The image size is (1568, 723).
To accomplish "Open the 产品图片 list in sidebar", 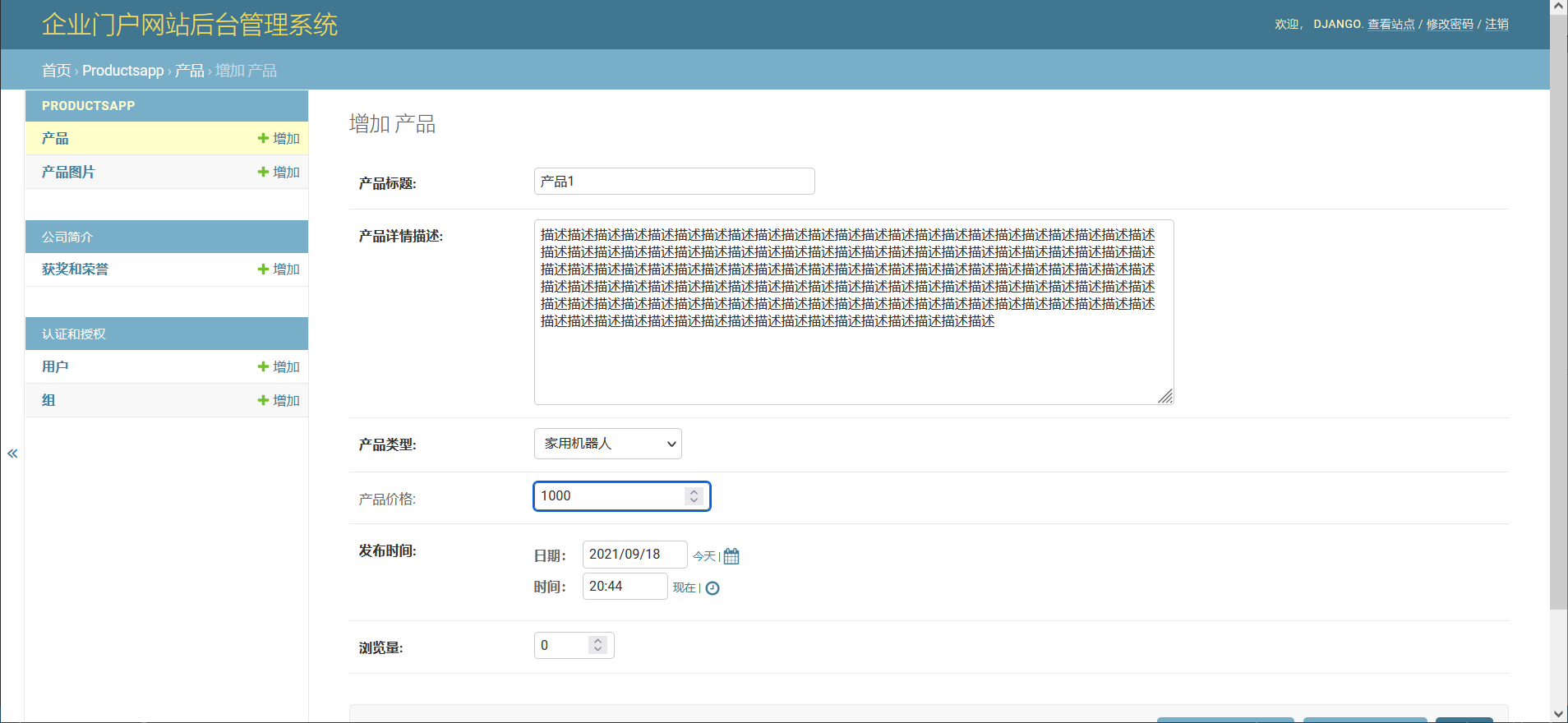I will [68, 173].
